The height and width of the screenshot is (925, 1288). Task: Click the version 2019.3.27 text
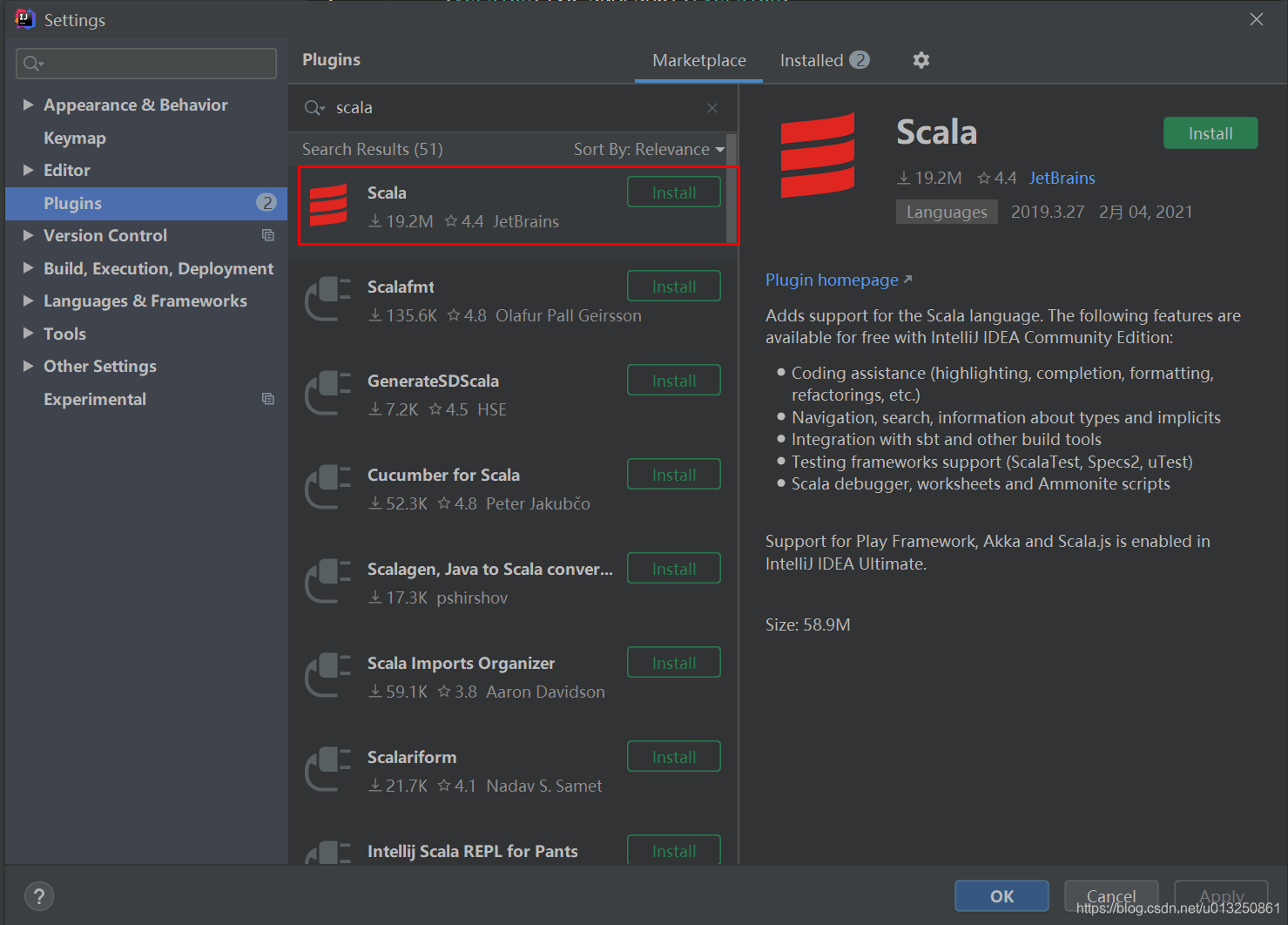coord(1048,212)
